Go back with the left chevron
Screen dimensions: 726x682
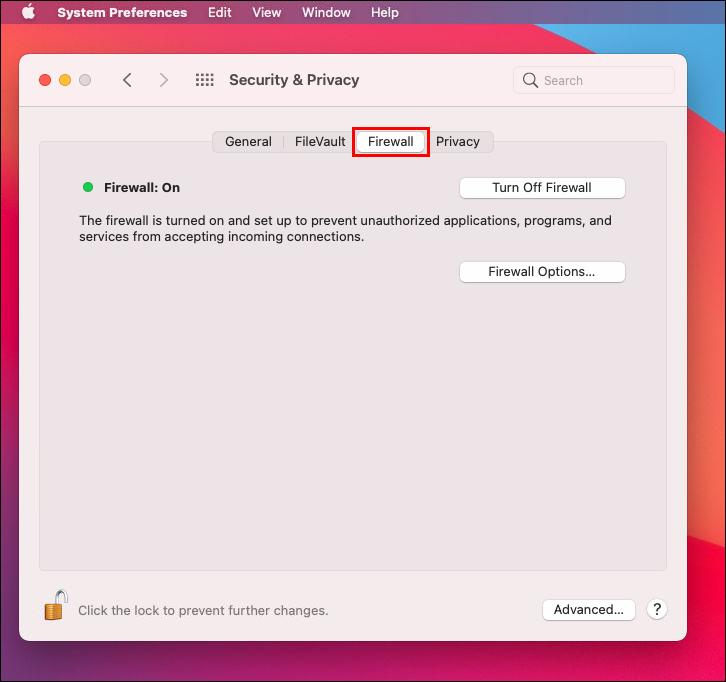pos(127,80)
